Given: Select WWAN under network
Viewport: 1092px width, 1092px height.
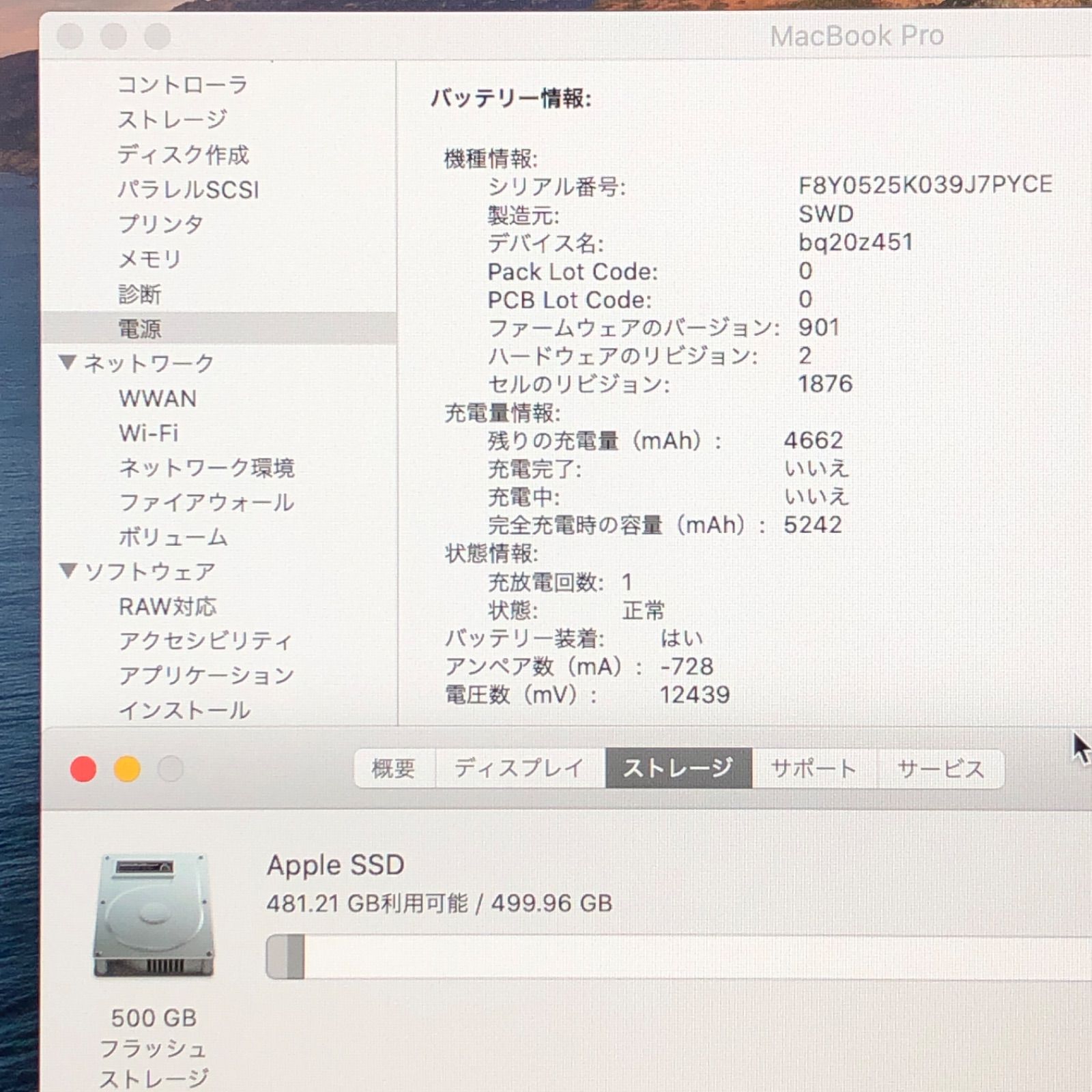Looking at the screenshot, I should tap(158, 399).
